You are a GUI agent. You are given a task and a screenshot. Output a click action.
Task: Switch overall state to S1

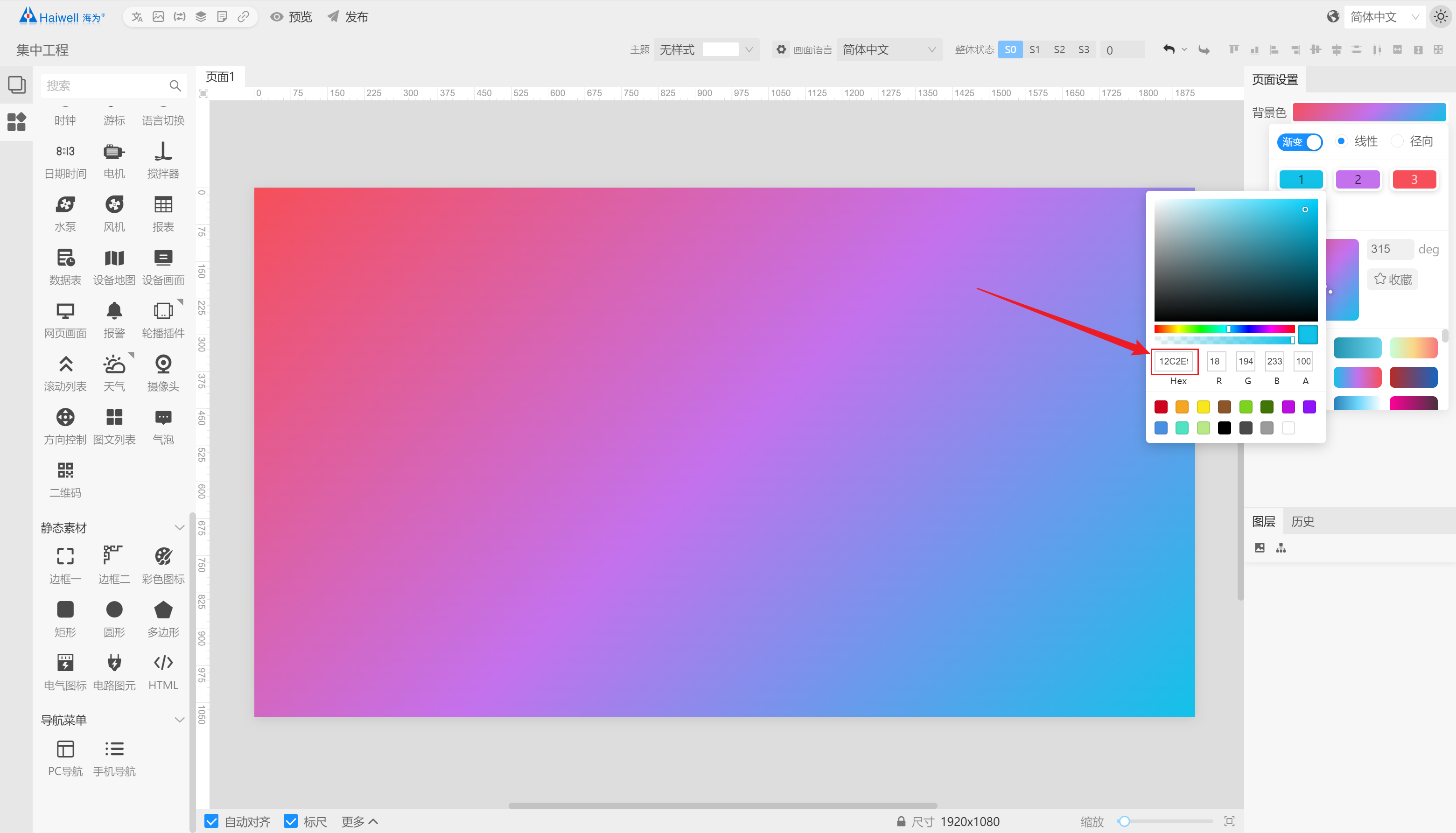tap(1034, 50)
